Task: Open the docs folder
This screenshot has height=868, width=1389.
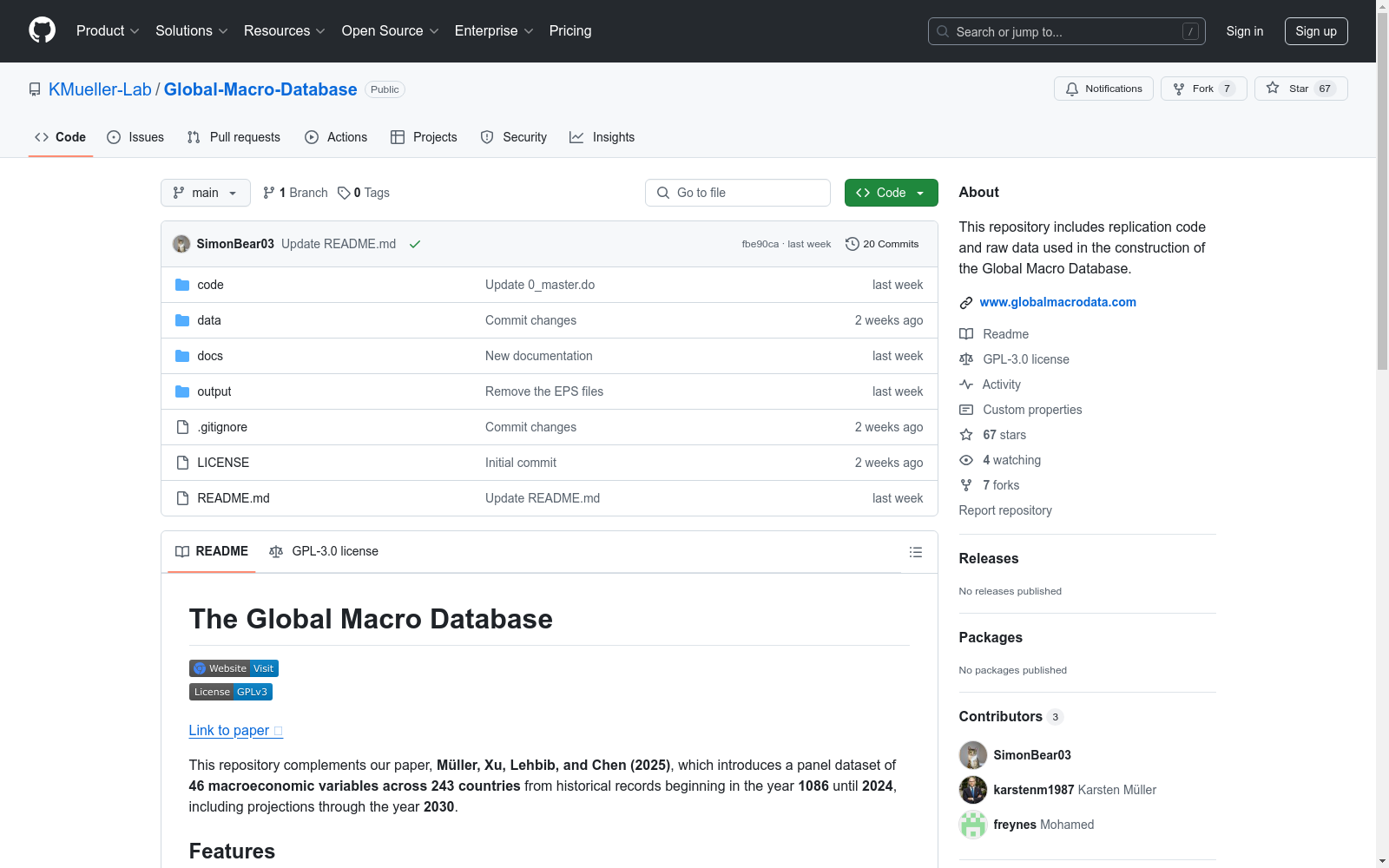Action: coord(210,356)
